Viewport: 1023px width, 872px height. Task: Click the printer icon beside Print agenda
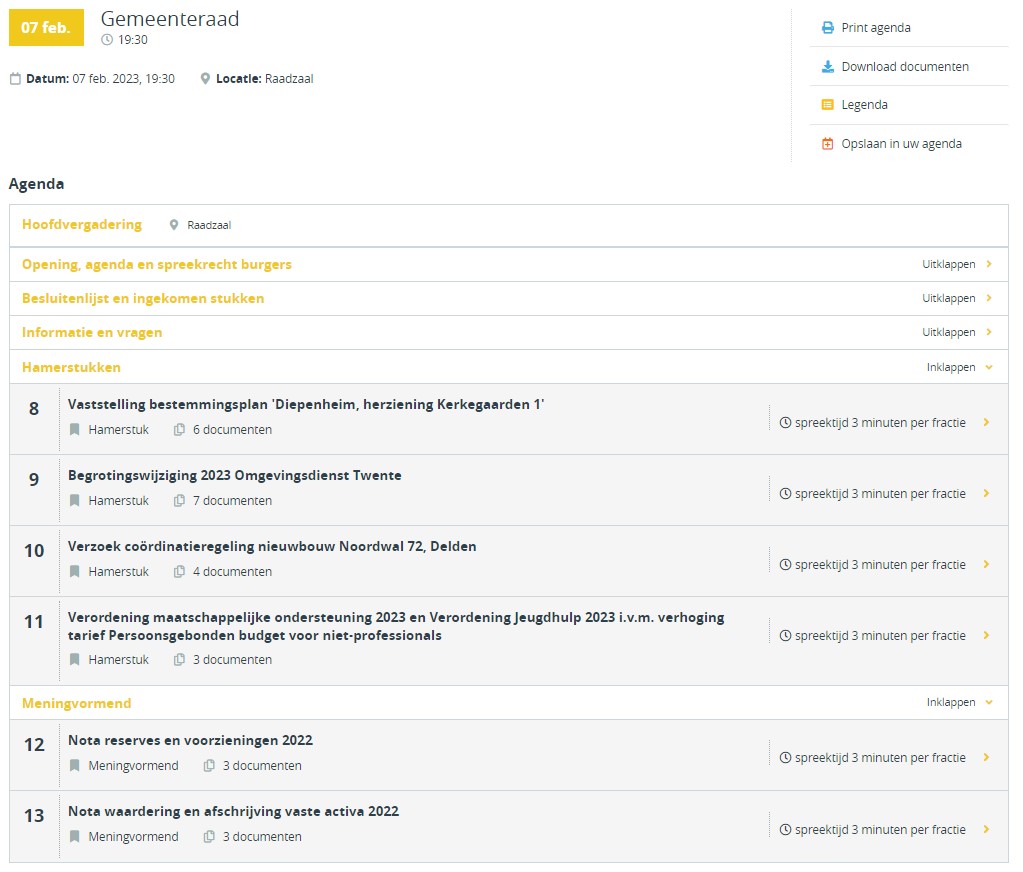pyautogui.click(x=827, y=27)
